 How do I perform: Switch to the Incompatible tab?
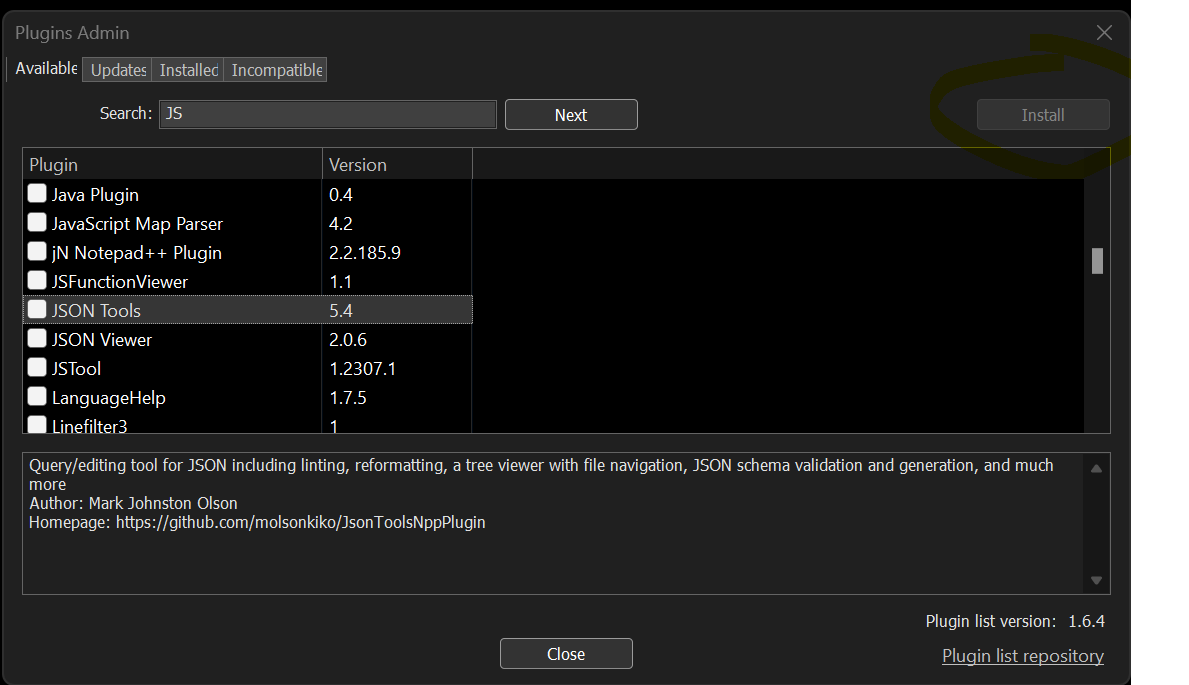pos(274,69)
